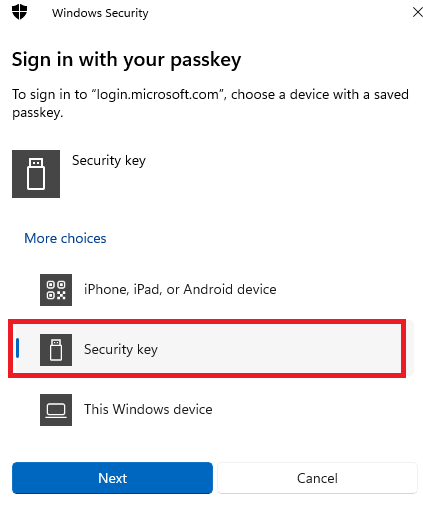
Task: Click the small USB icon in highlighted row
Action: 56,350
